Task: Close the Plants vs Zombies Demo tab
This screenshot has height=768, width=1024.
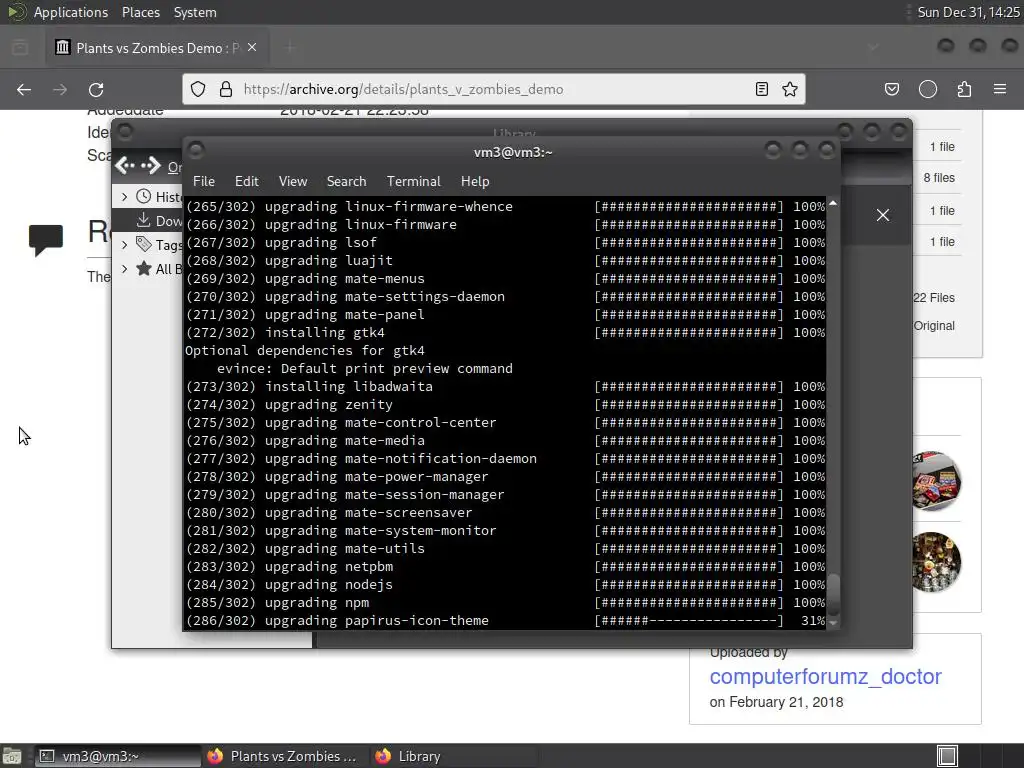Action: pyautogui.click(x=252, y=48)
